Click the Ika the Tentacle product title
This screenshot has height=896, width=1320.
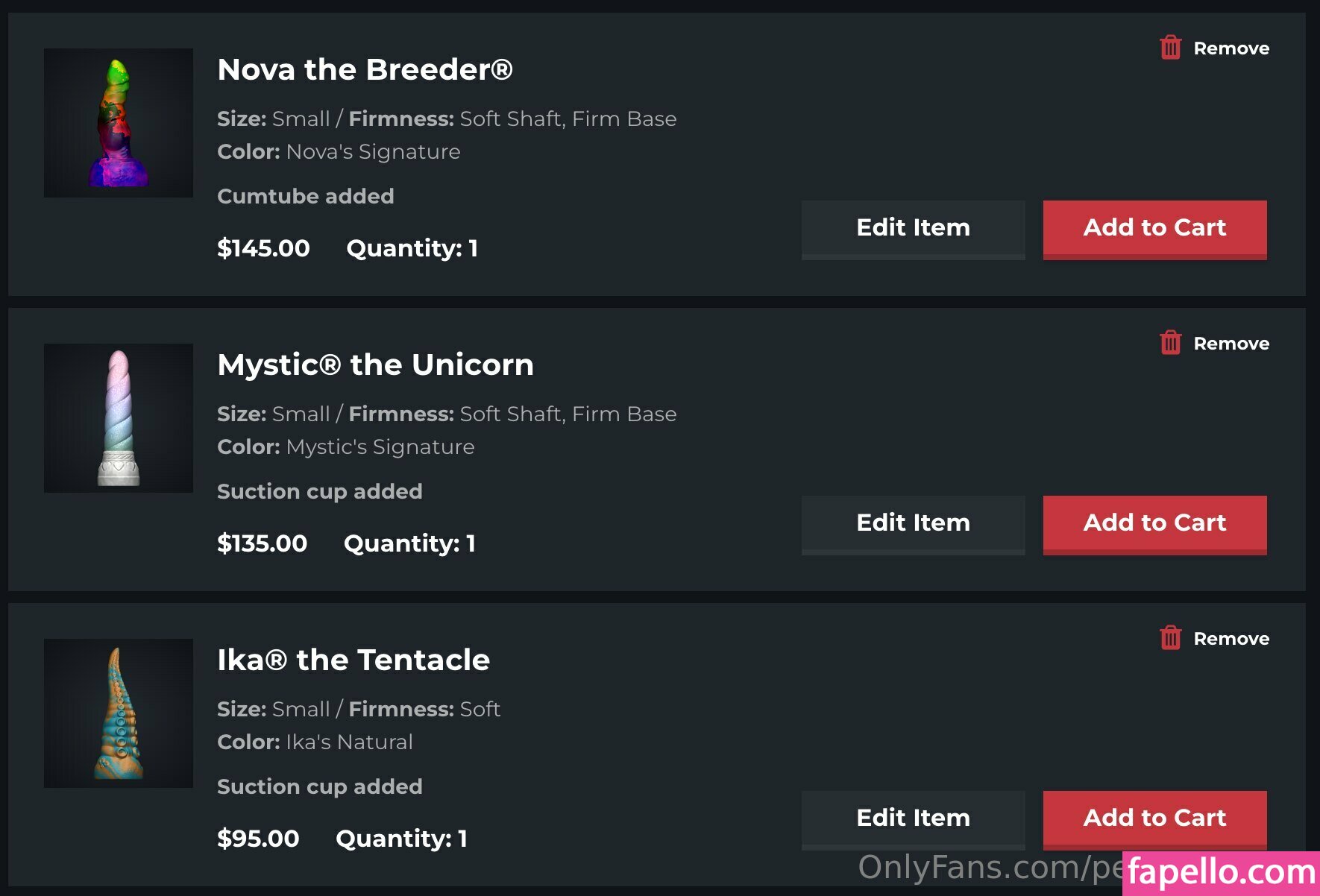(353, 660)
